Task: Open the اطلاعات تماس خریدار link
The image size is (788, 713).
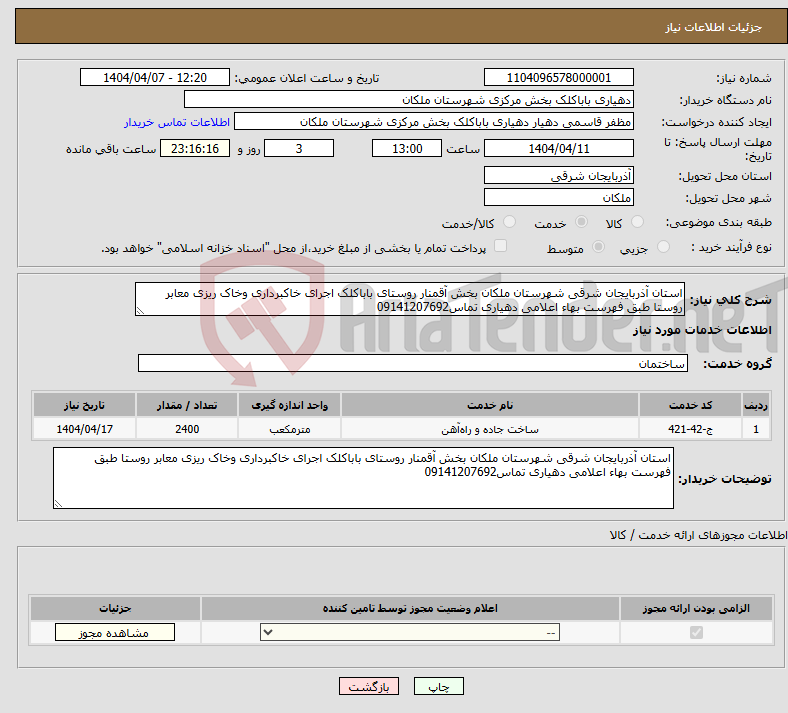Action: click(177, 122)
